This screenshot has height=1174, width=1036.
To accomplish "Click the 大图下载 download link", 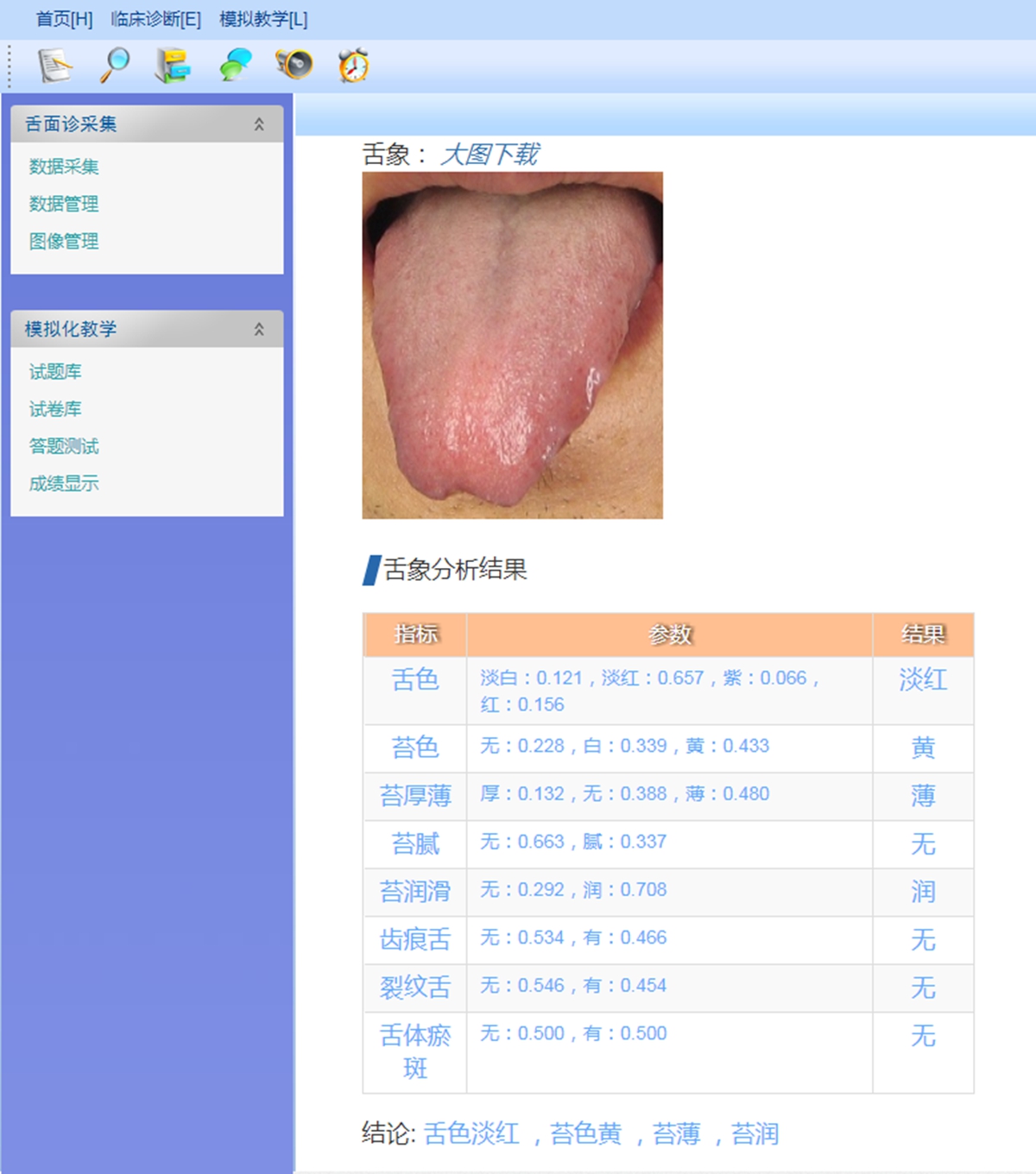I will point(490,155).
